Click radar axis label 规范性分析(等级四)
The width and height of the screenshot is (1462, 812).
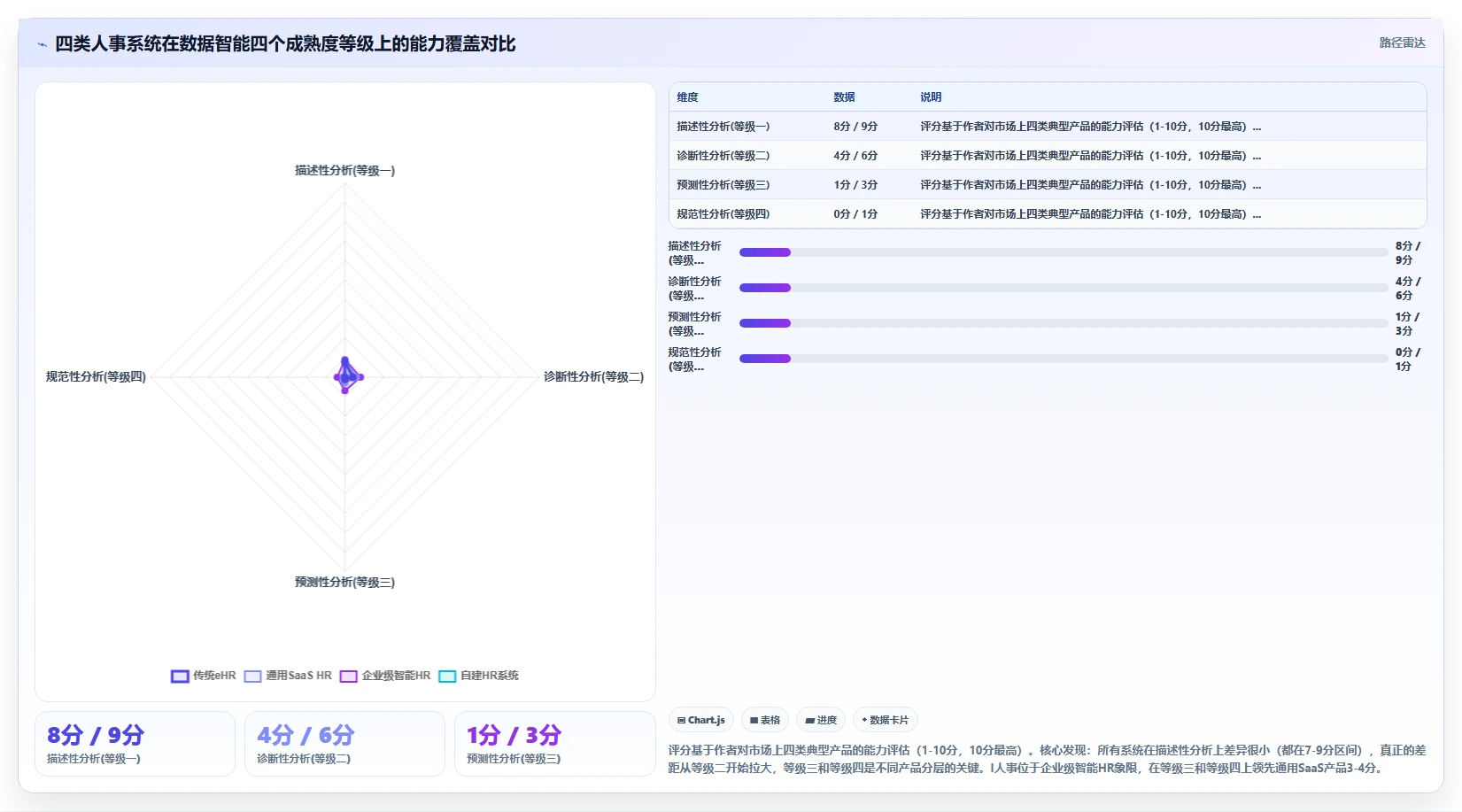(96, 377)
